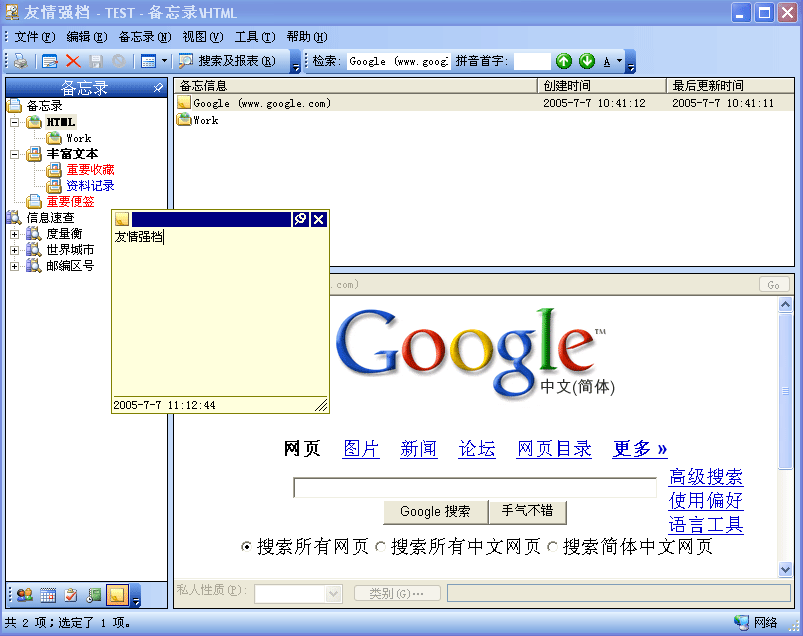Expand the 度量衡 tree node
This screenshot has height=636, width=803.
pos(14,235)
